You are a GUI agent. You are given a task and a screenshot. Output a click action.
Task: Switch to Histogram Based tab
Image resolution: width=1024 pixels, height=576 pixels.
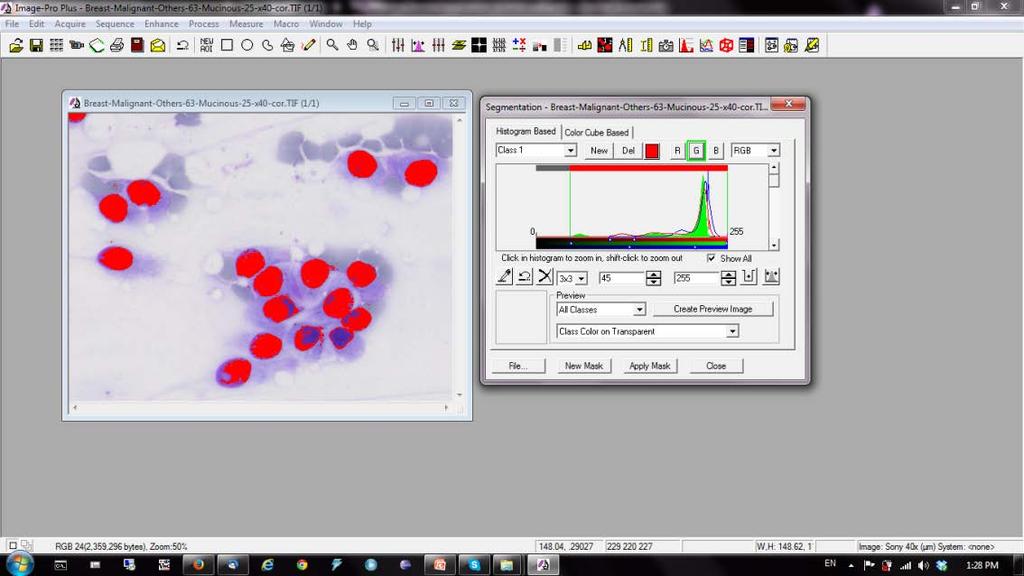pos(526,131)
